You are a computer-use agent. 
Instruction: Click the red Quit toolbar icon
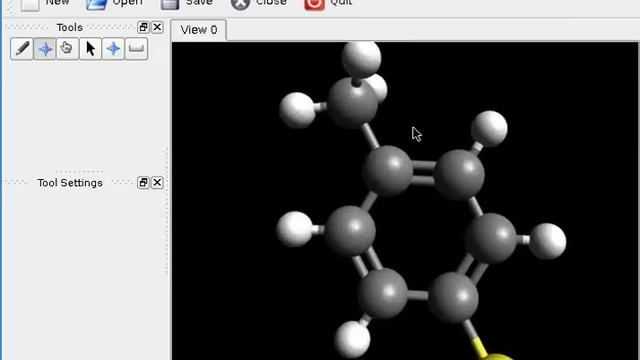[314, 4]
